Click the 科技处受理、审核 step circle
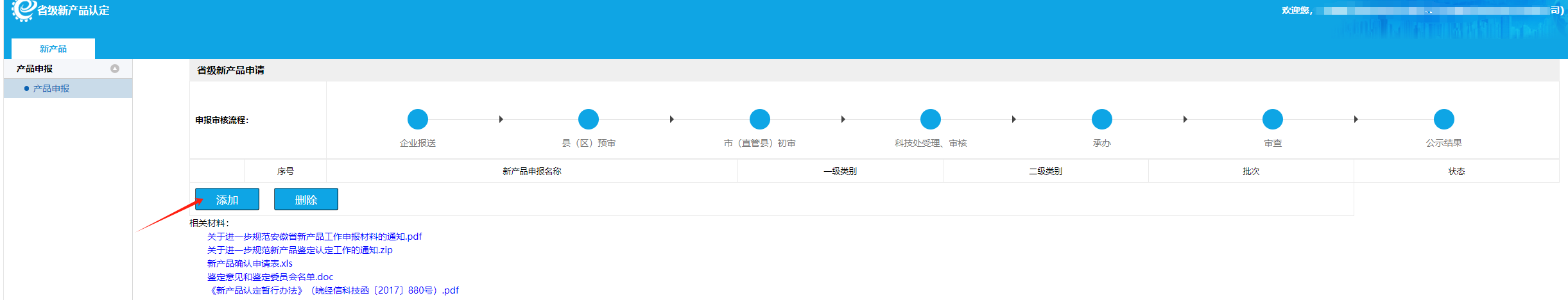1568x300 pixels. 930,119
